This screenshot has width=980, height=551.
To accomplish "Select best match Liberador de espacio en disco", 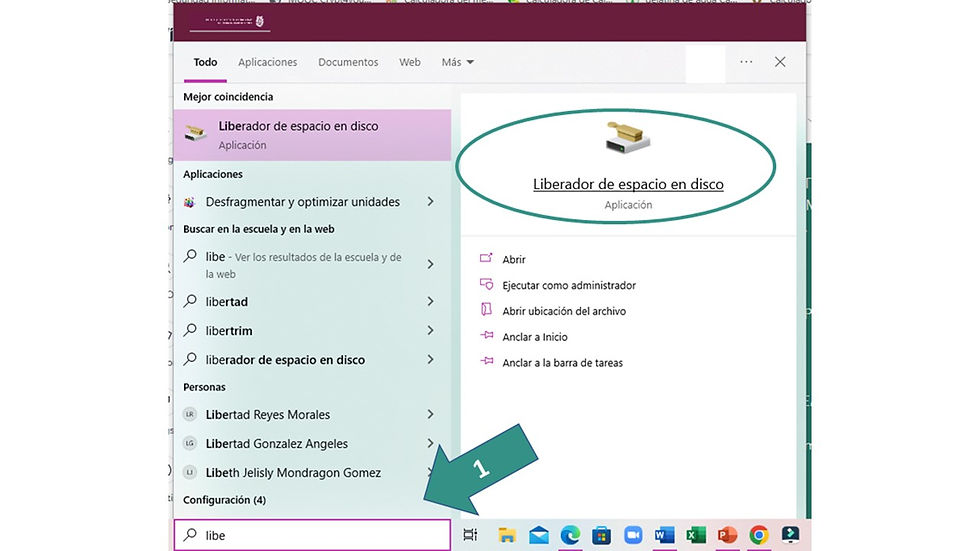I will tap(312, 135).
